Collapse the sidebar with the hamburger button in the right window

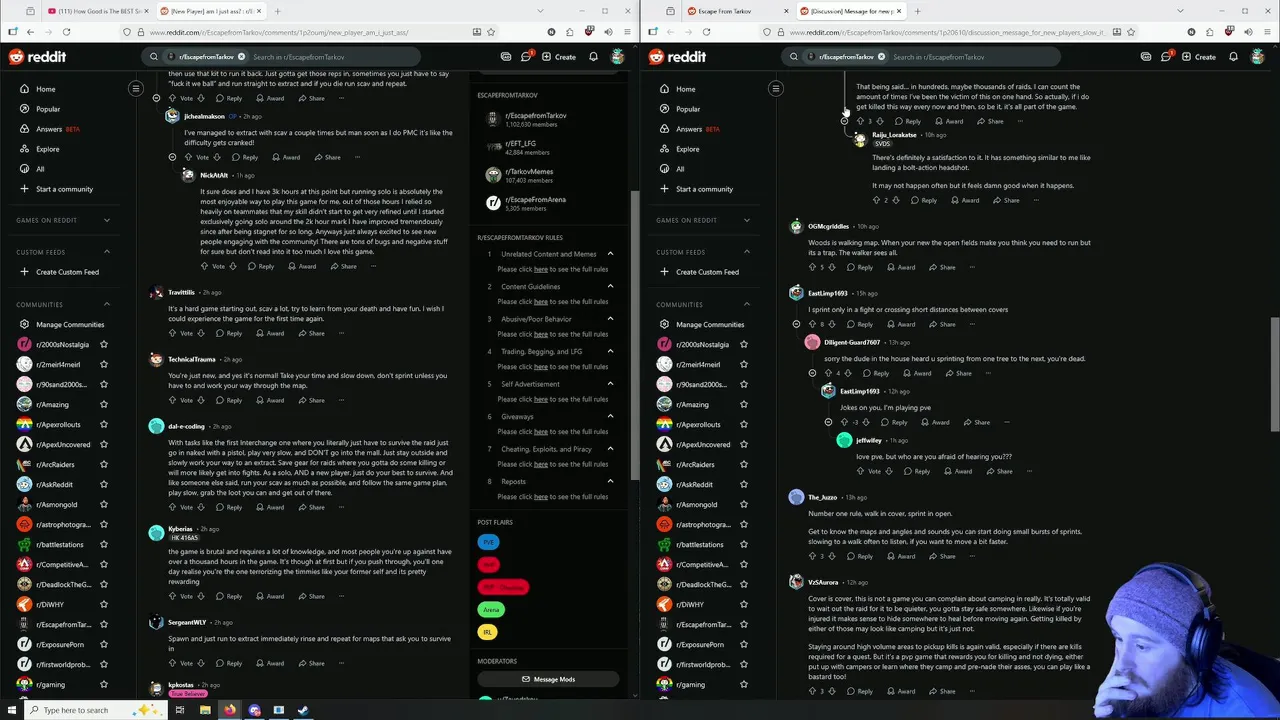point(775,89)
